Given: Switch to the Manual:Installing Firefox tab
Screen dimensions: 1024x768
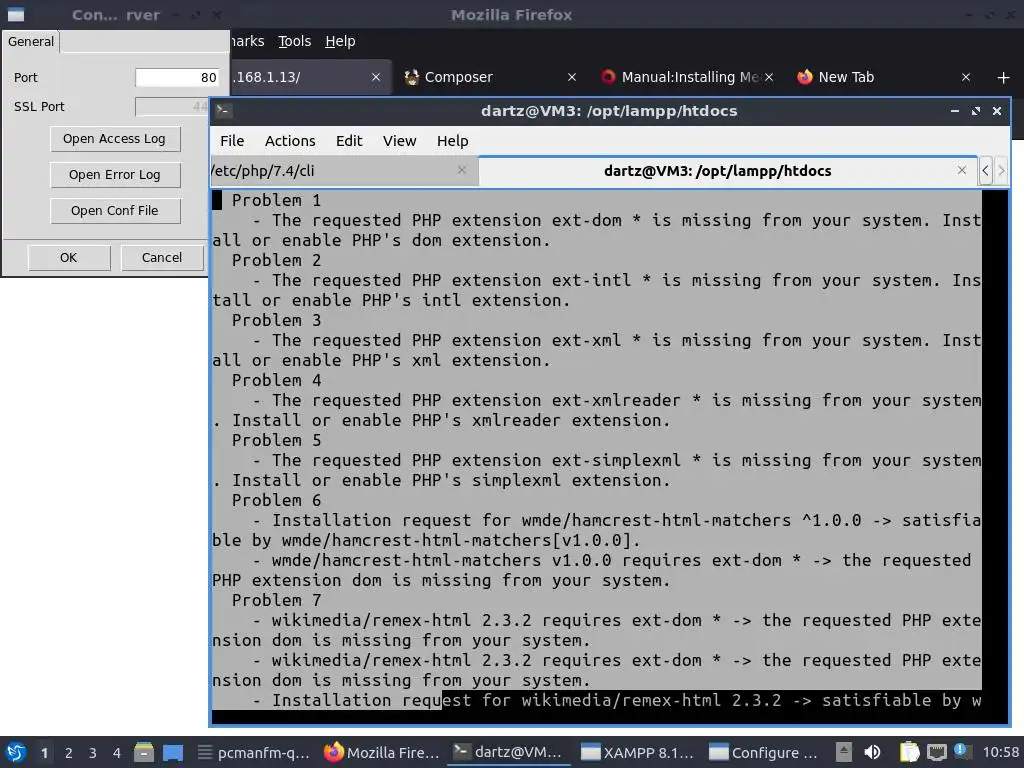Looking at the screenshot, I should pos(686,77).
